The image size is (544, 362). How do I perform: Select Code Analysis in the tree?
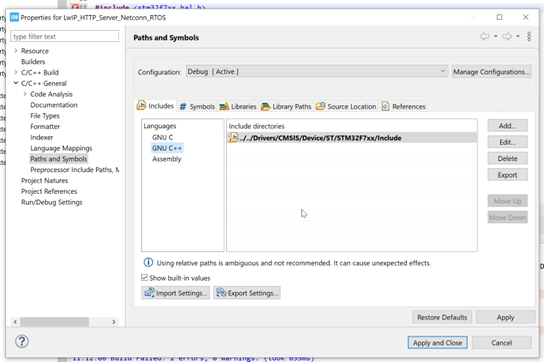pyautogui.click(x=51, y=94)
